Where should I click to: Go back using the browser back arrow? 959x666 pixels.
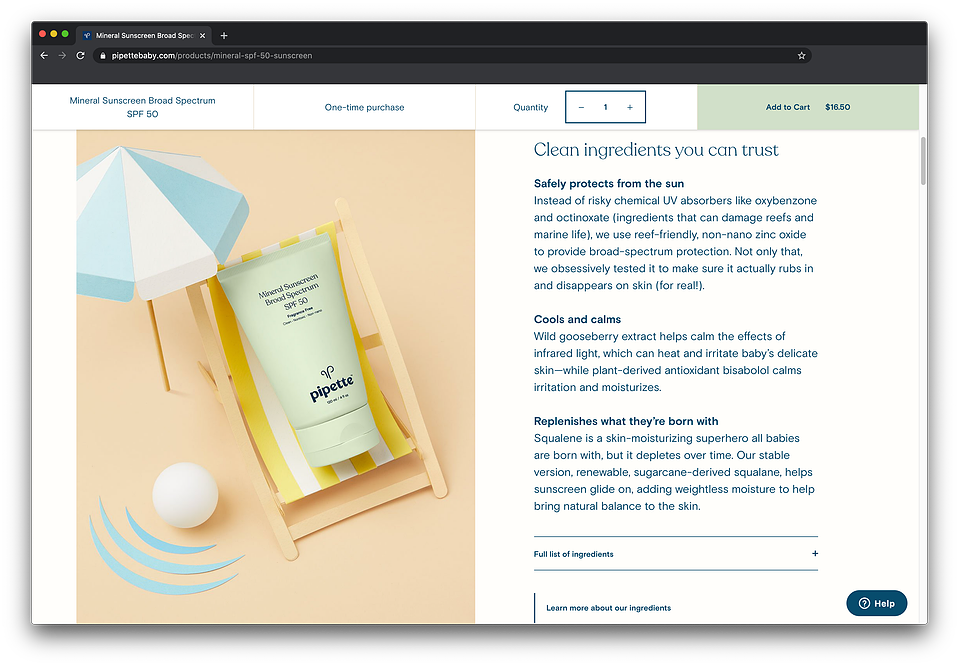point(44,56)
